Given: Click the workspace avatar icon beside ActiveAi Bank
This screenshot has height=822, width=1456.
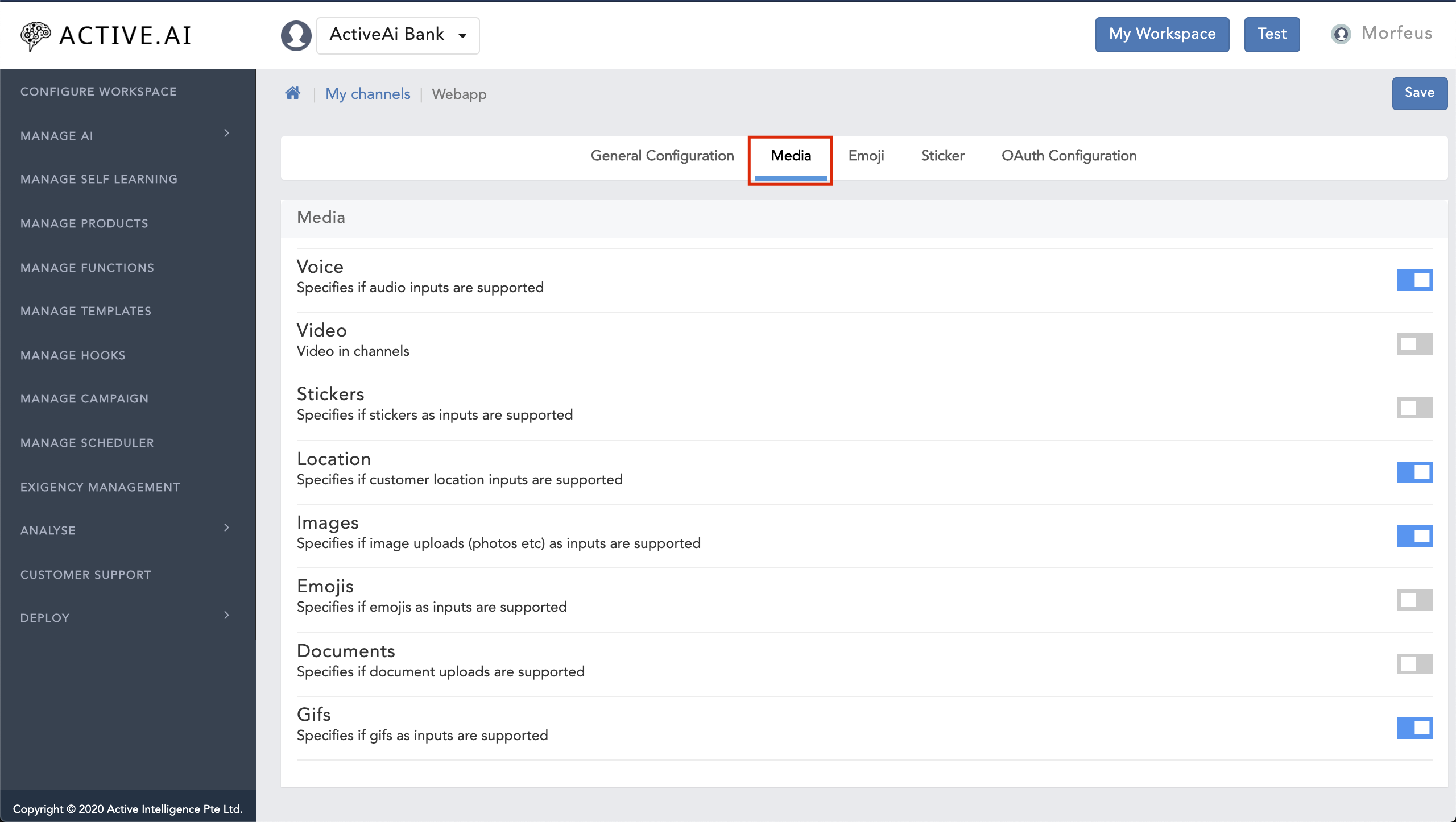Looking at the screenshot, I should [296, 36].
